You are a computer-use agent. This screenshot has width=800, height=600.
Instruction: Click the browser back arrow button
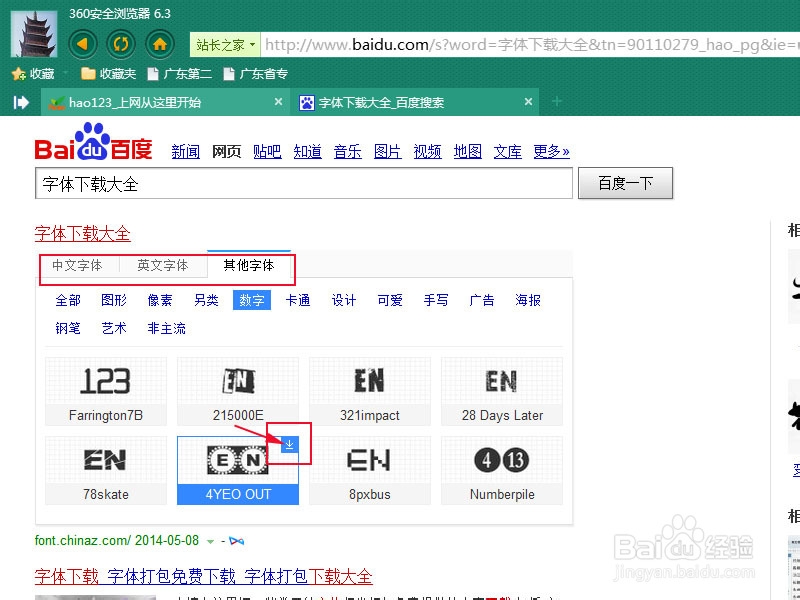coord(83,44)
